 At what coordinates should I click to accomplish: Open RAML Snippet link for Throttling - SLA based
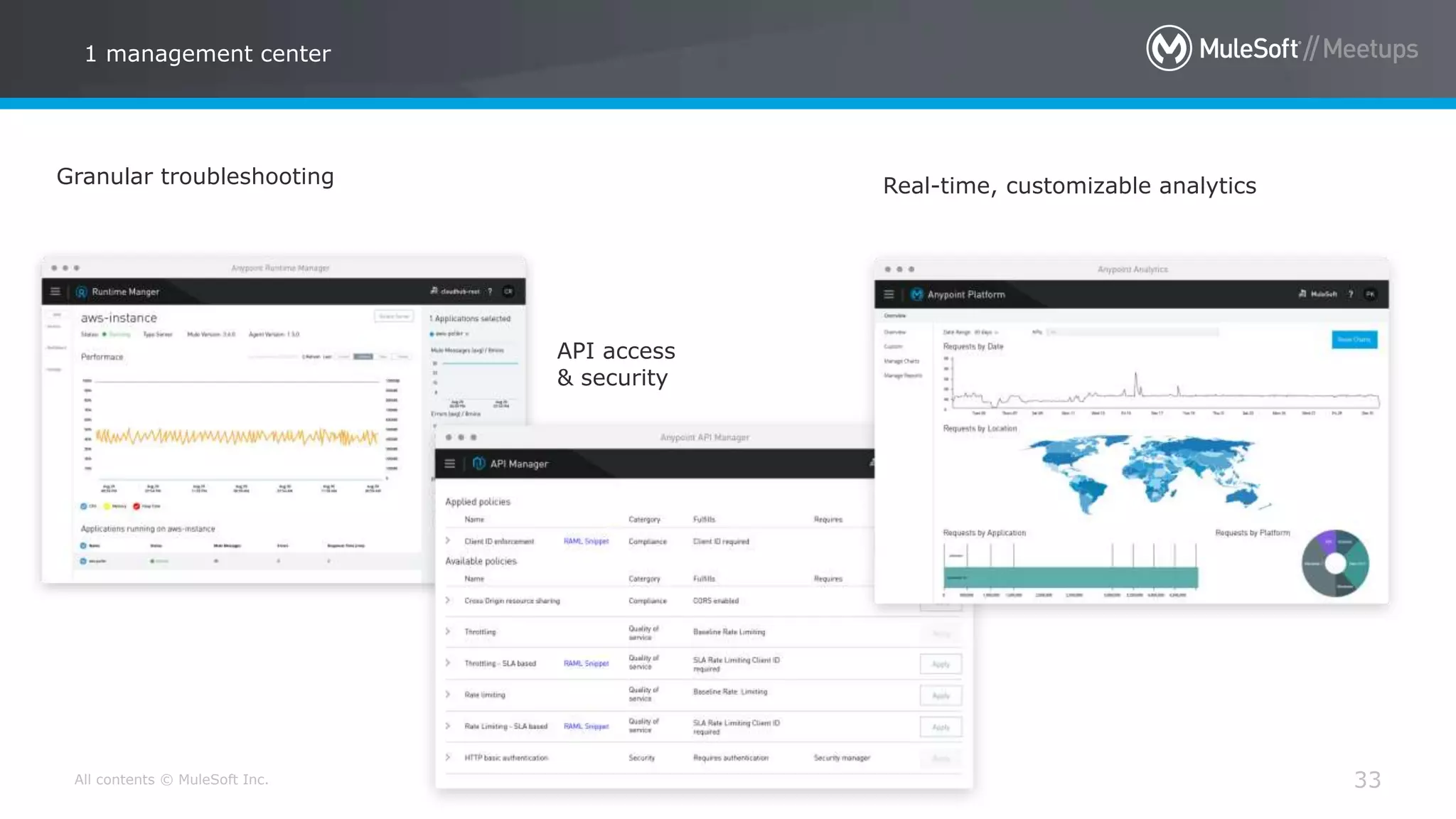pos(587,663)
